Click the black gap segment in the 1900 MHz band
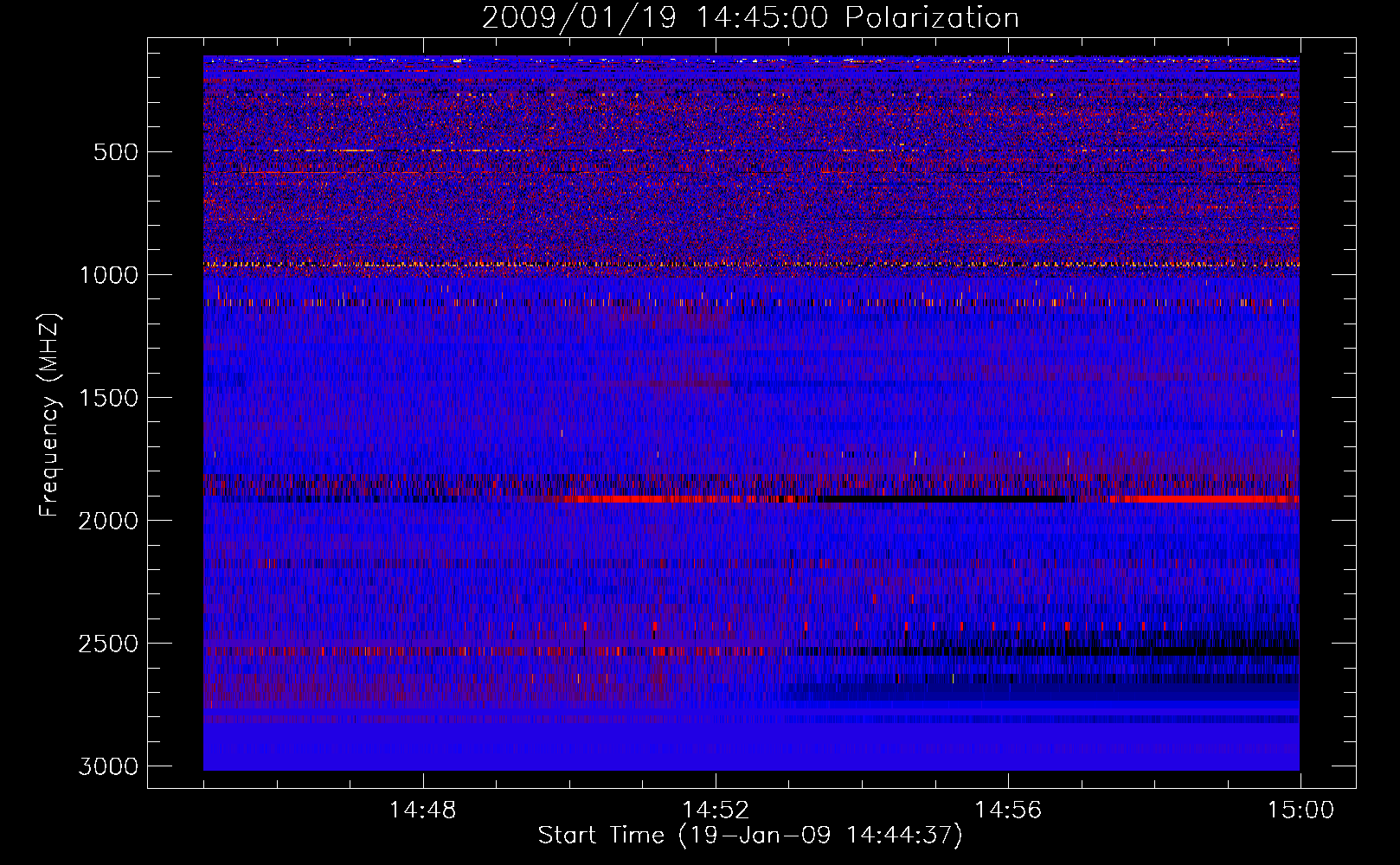The width and height of the screenshot is (1400, 865). point(941,499)
